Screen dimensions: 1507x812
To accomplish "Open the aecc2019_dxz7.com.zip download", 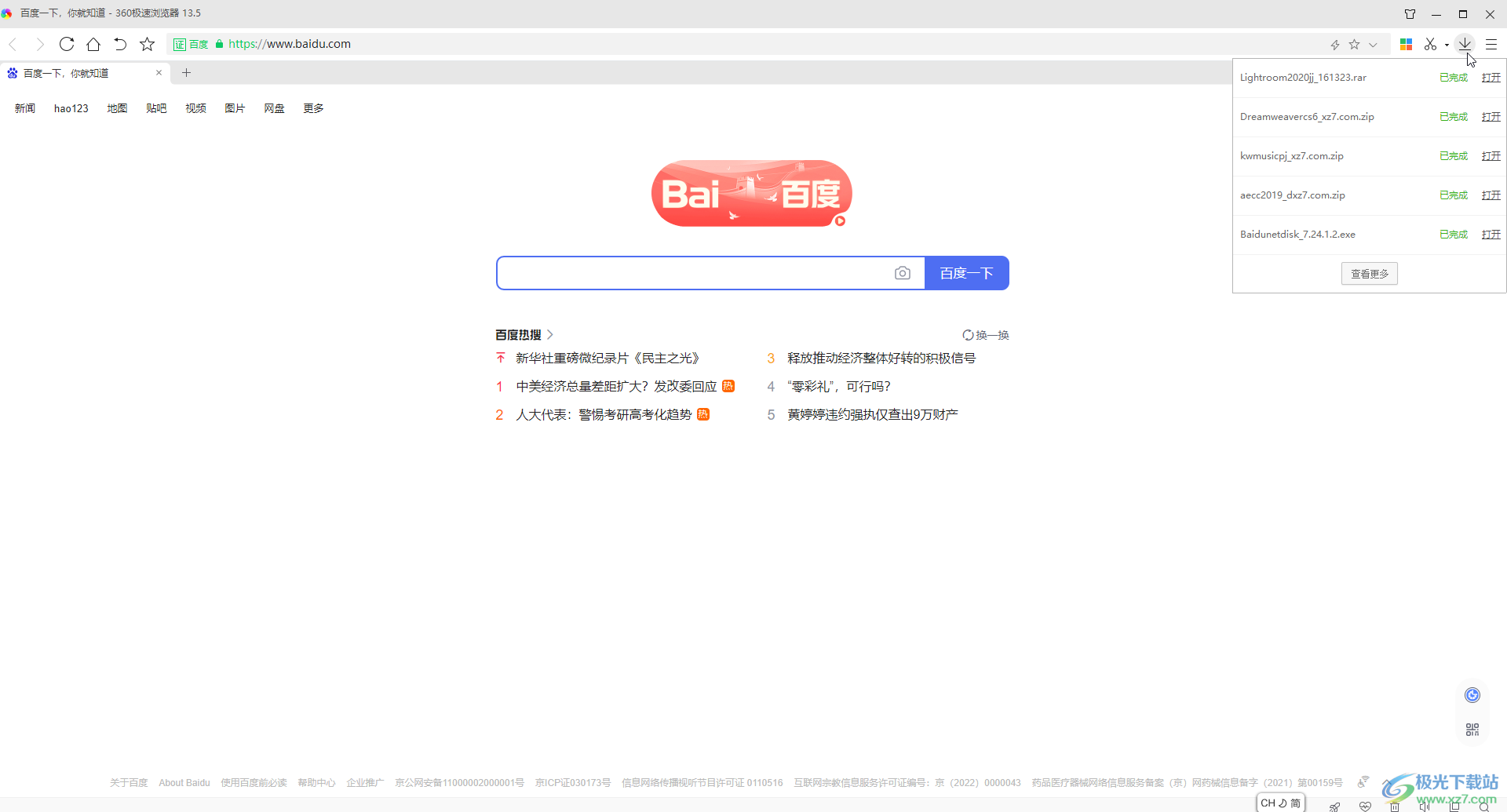I will click(x=1491, y=195).
